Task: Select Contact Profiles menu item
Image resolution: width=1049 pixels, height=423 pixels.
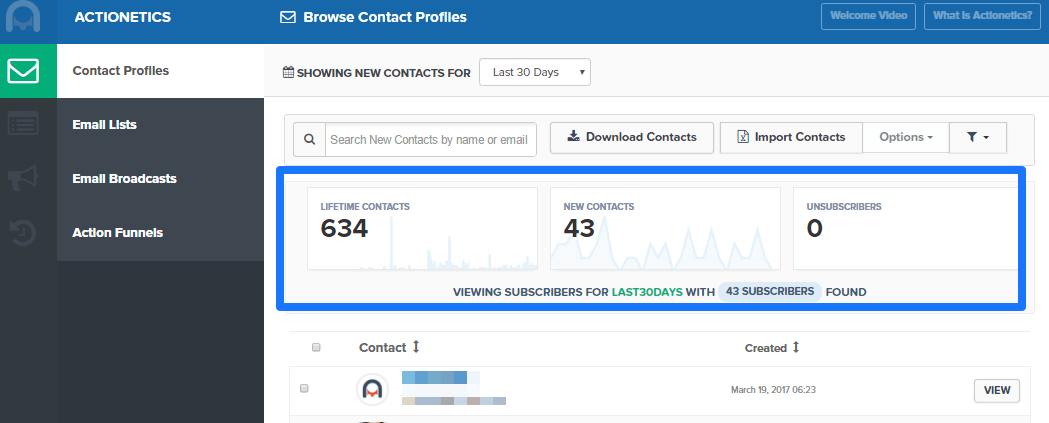Action: coord(161,71)
